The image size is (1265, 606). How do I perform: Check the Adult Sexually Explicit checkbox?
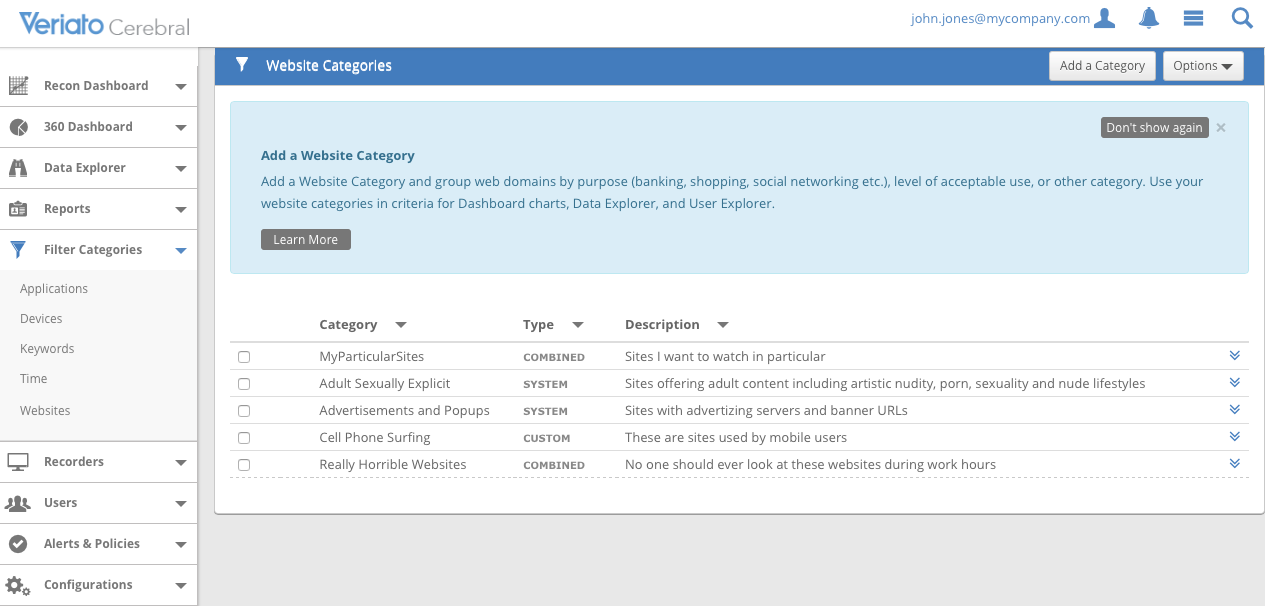point(244,384)
